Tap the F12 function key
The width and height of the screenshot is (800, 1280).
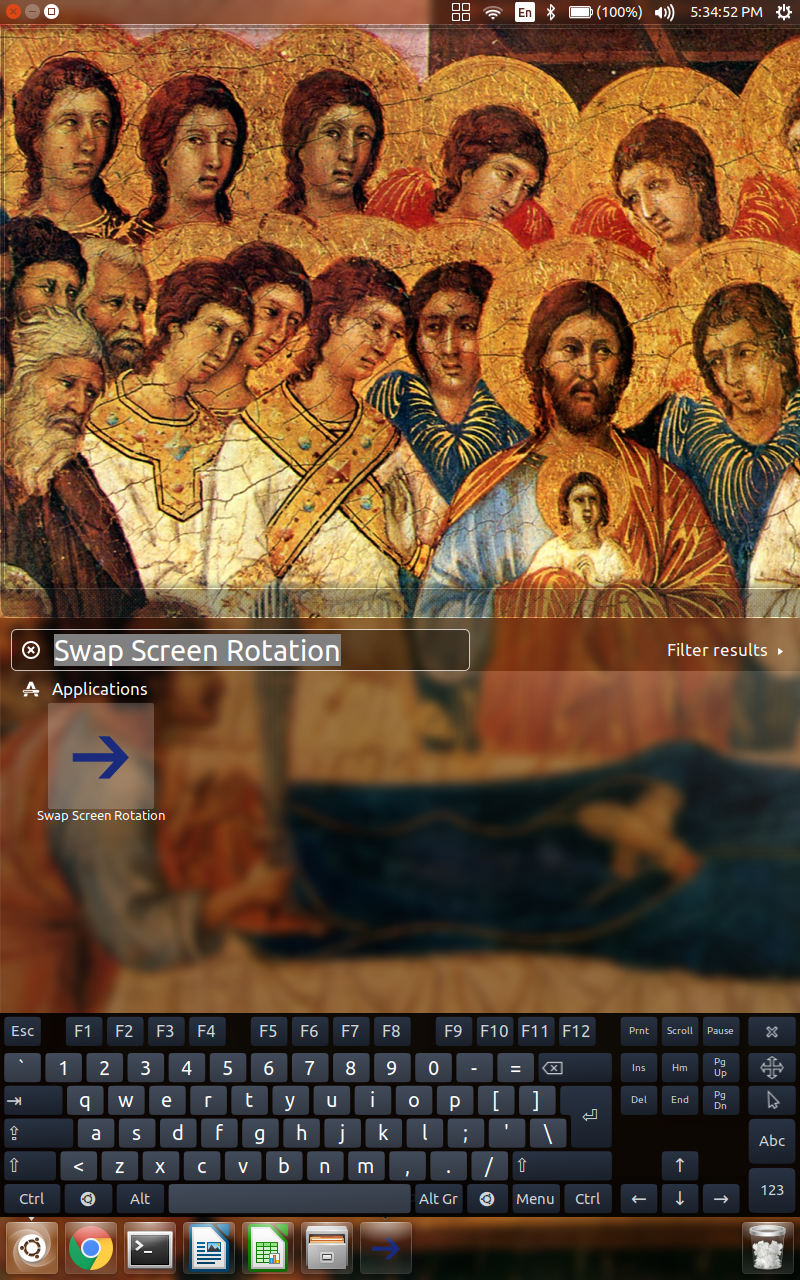pyautogui.click(x=576, y=1031)
